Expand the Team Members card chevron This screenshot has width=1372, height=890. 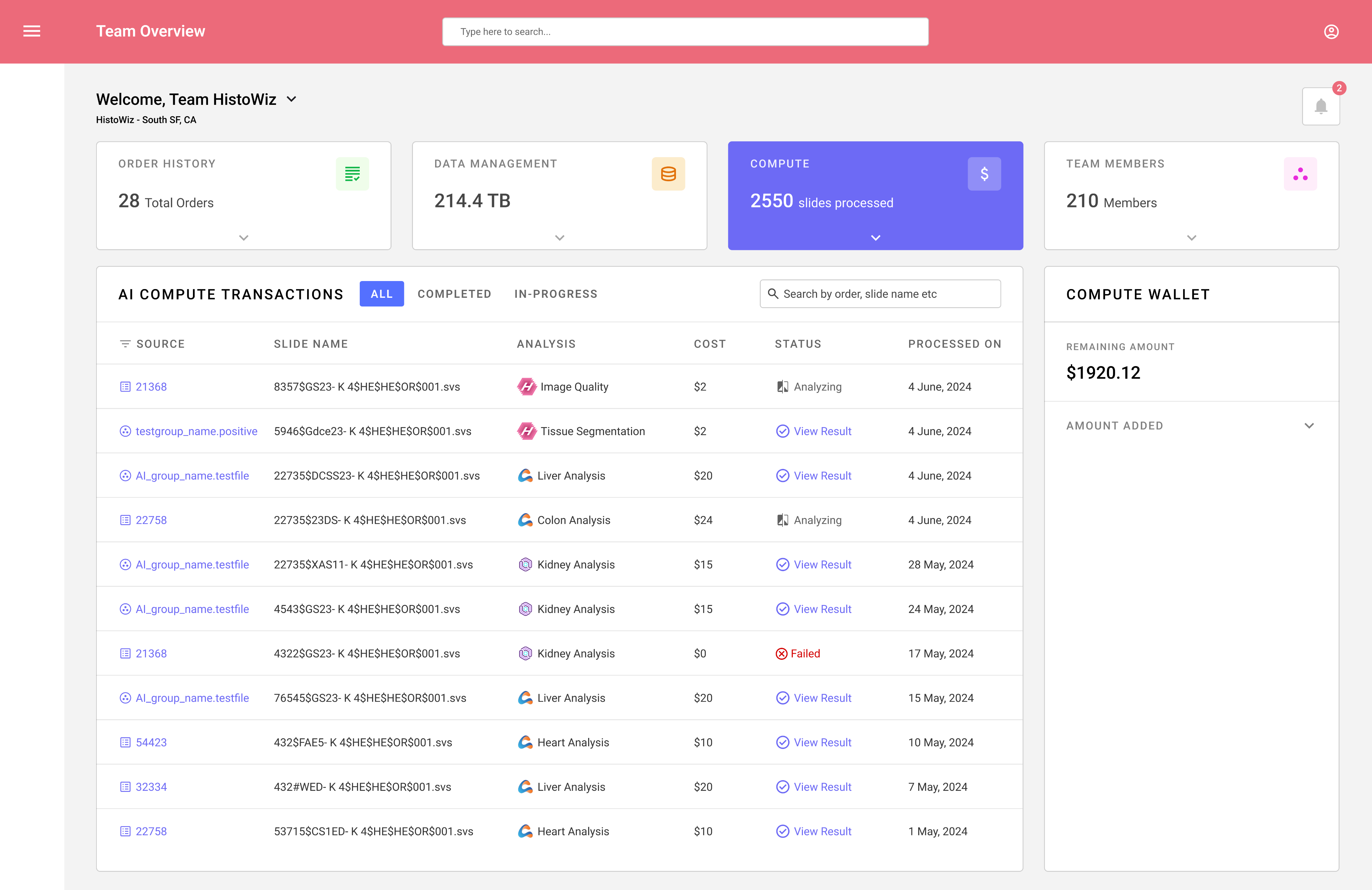[1191, 237]
